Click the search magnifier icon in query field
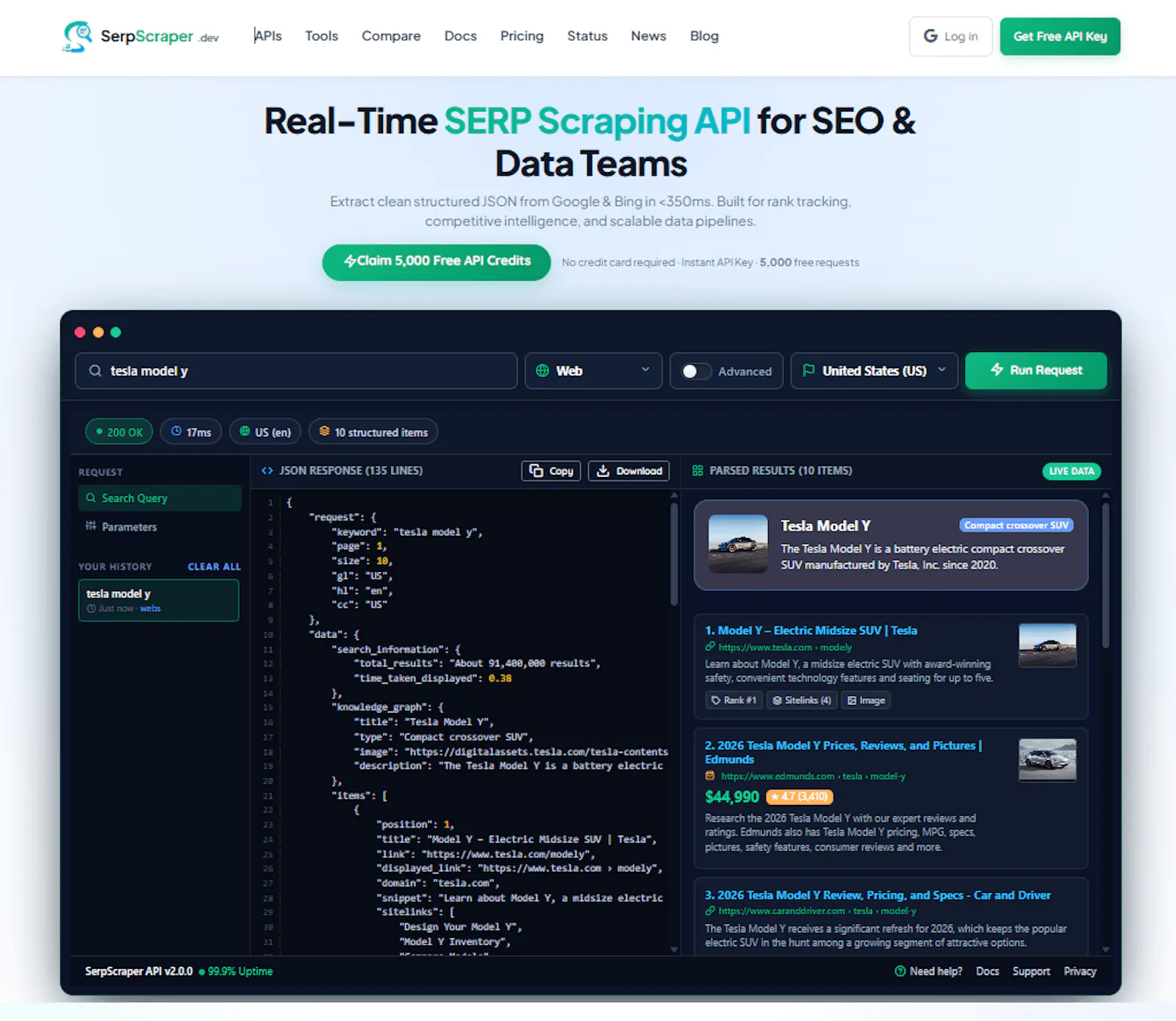 point(96,370)
